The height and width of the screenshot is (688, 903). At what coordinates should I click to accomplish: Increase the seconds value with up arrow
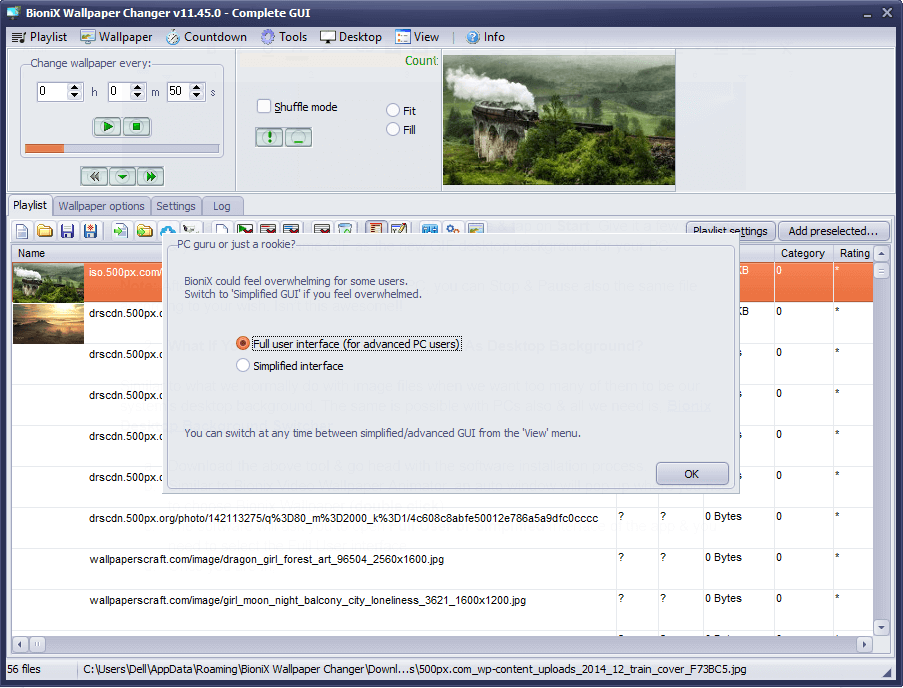(194, 87)
